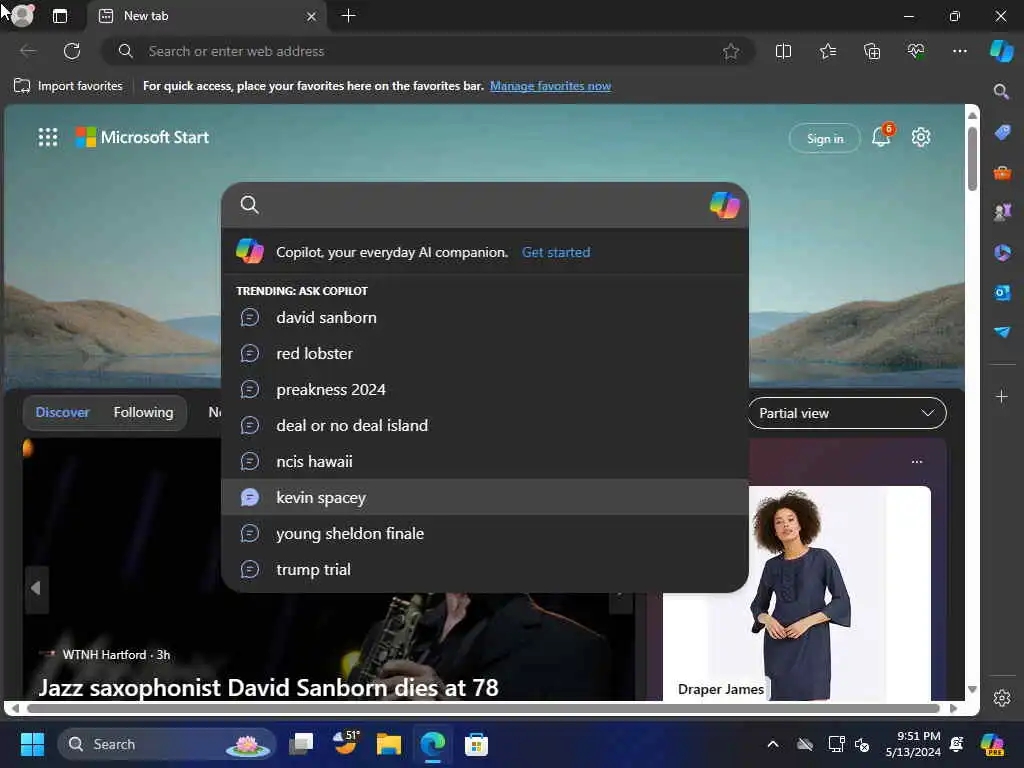Image resolution: width=1024 pixels, height=768 pixels.
Task: Select trending item young sheldon finale
Action: tap(485, 533)
